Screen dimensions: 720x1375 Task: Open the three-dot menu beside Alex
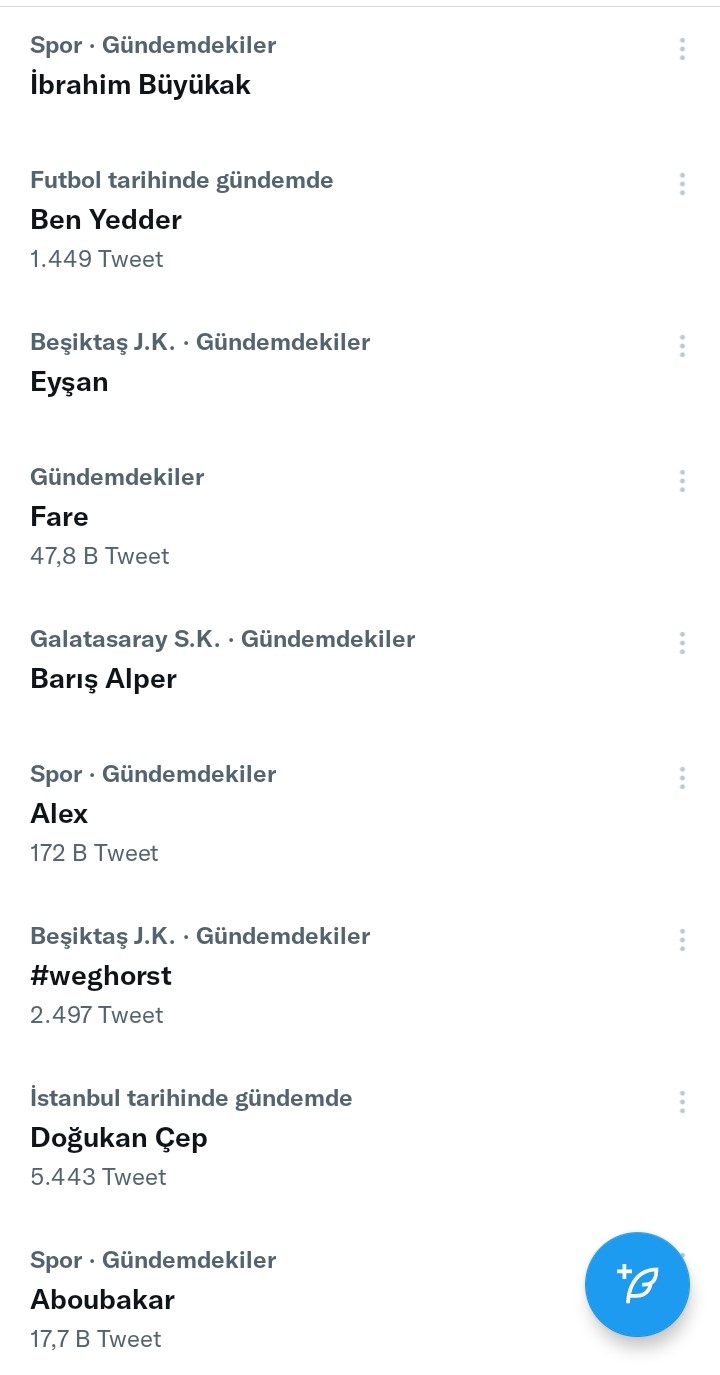[x=682, y=778]
